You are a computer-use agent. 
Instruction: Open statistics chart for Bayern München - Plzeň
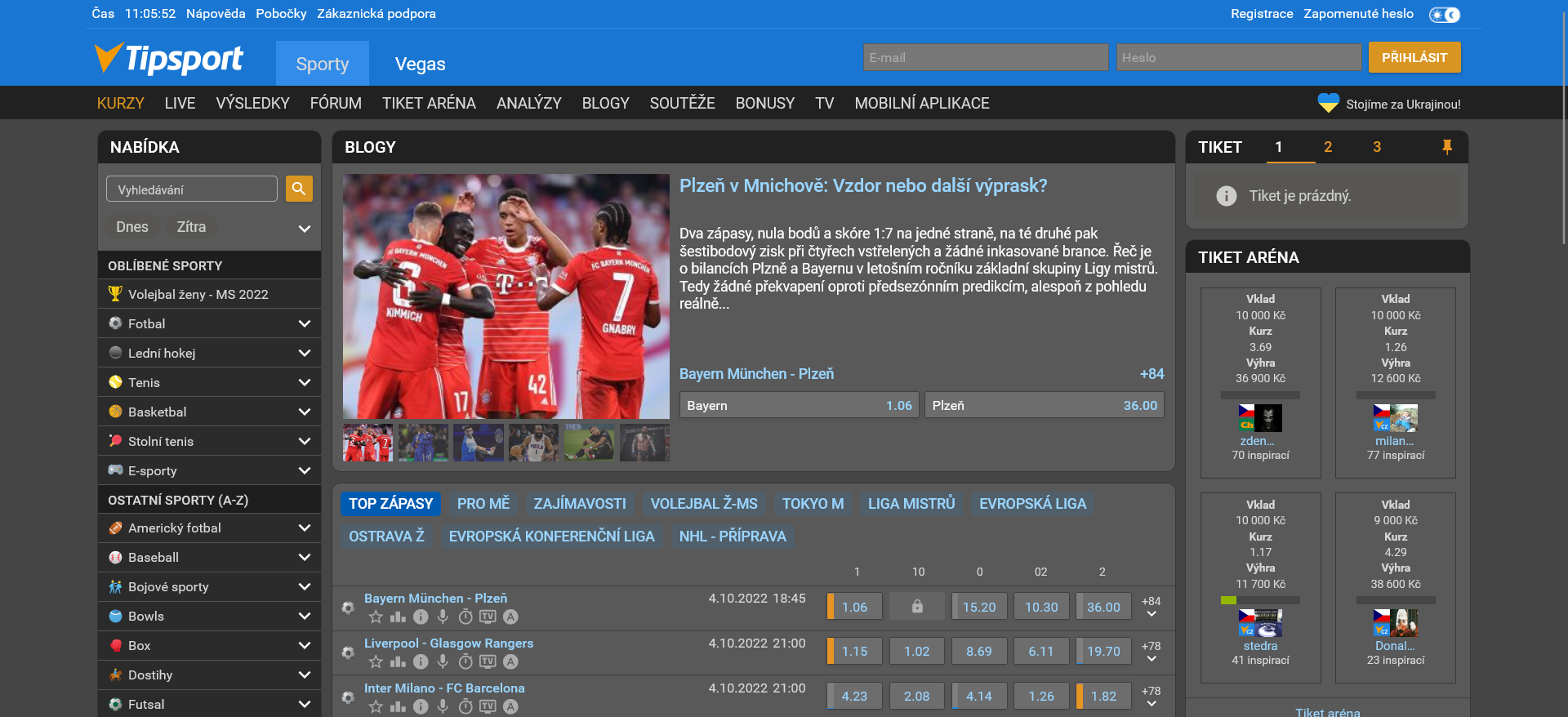[398, 617]
